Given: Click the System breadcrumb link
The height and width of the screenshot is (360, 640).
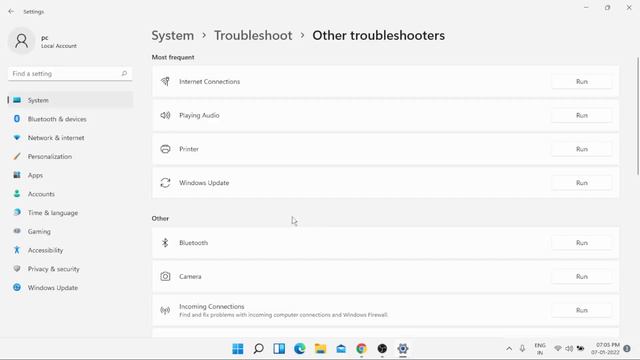Looking at the screenshot, I should tap(173, 36).
